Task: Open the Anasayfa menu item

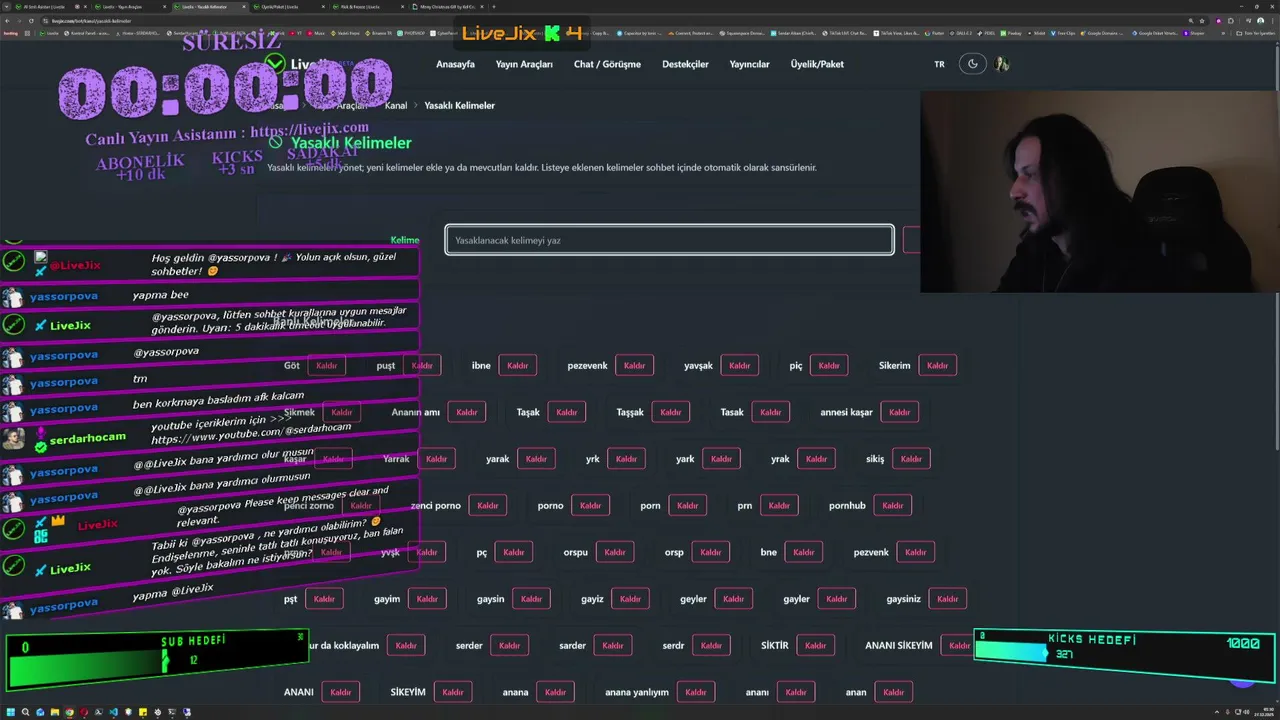Action: click(455, 64)
